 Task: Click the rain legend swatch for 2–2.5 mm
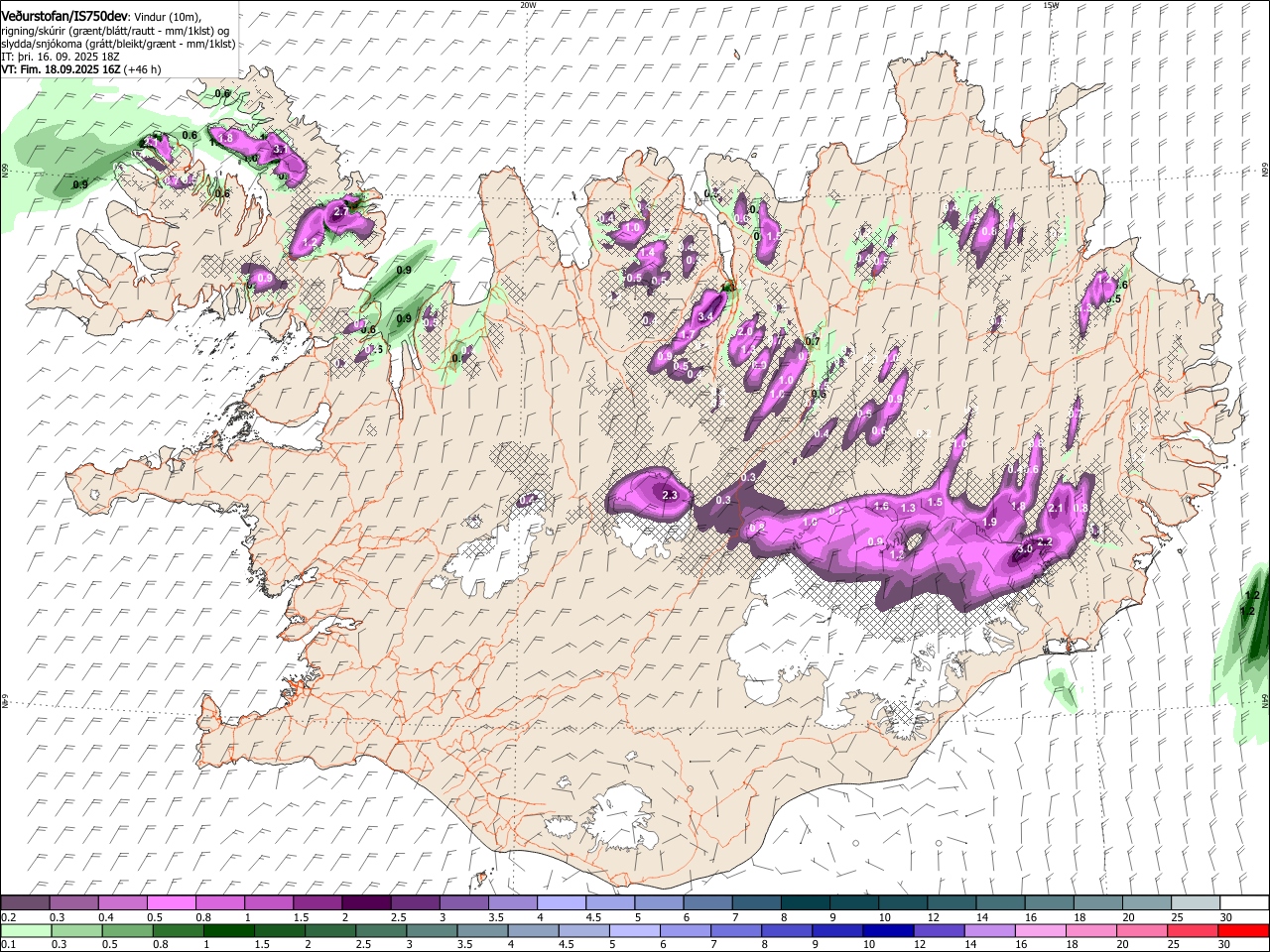329,930
